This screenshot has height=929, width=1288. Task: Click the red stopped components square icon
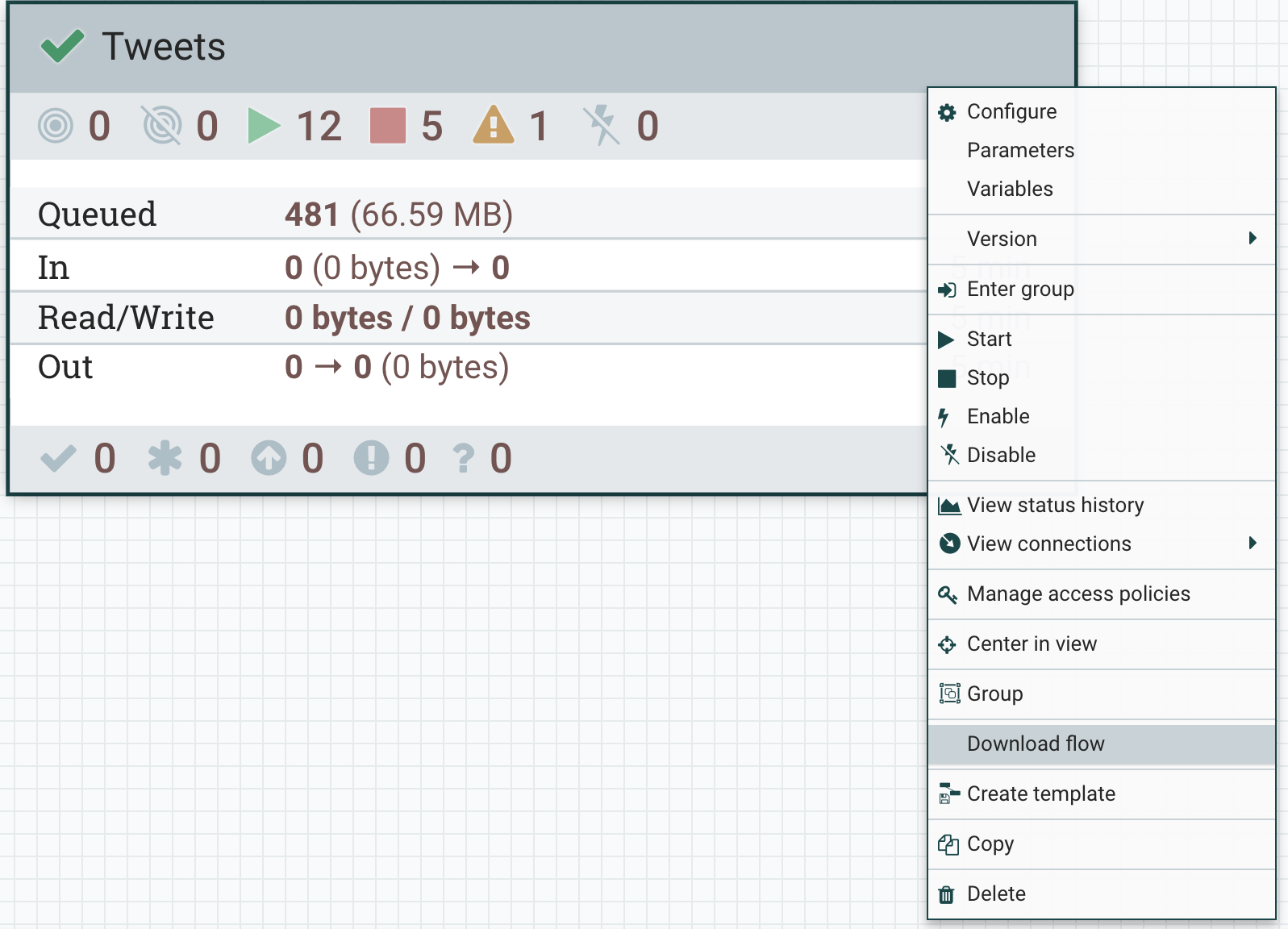click(x=388, y=126)
